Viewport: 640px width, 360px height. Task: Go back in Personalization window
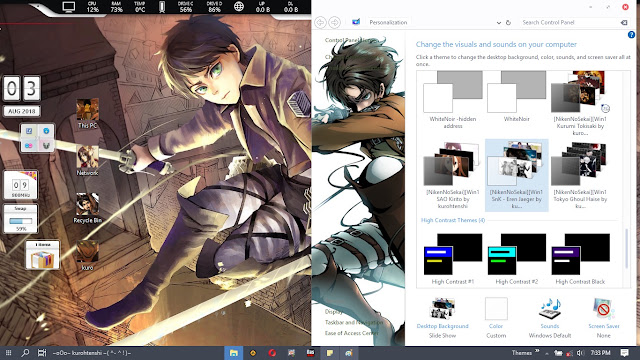[x=320, y=22]
